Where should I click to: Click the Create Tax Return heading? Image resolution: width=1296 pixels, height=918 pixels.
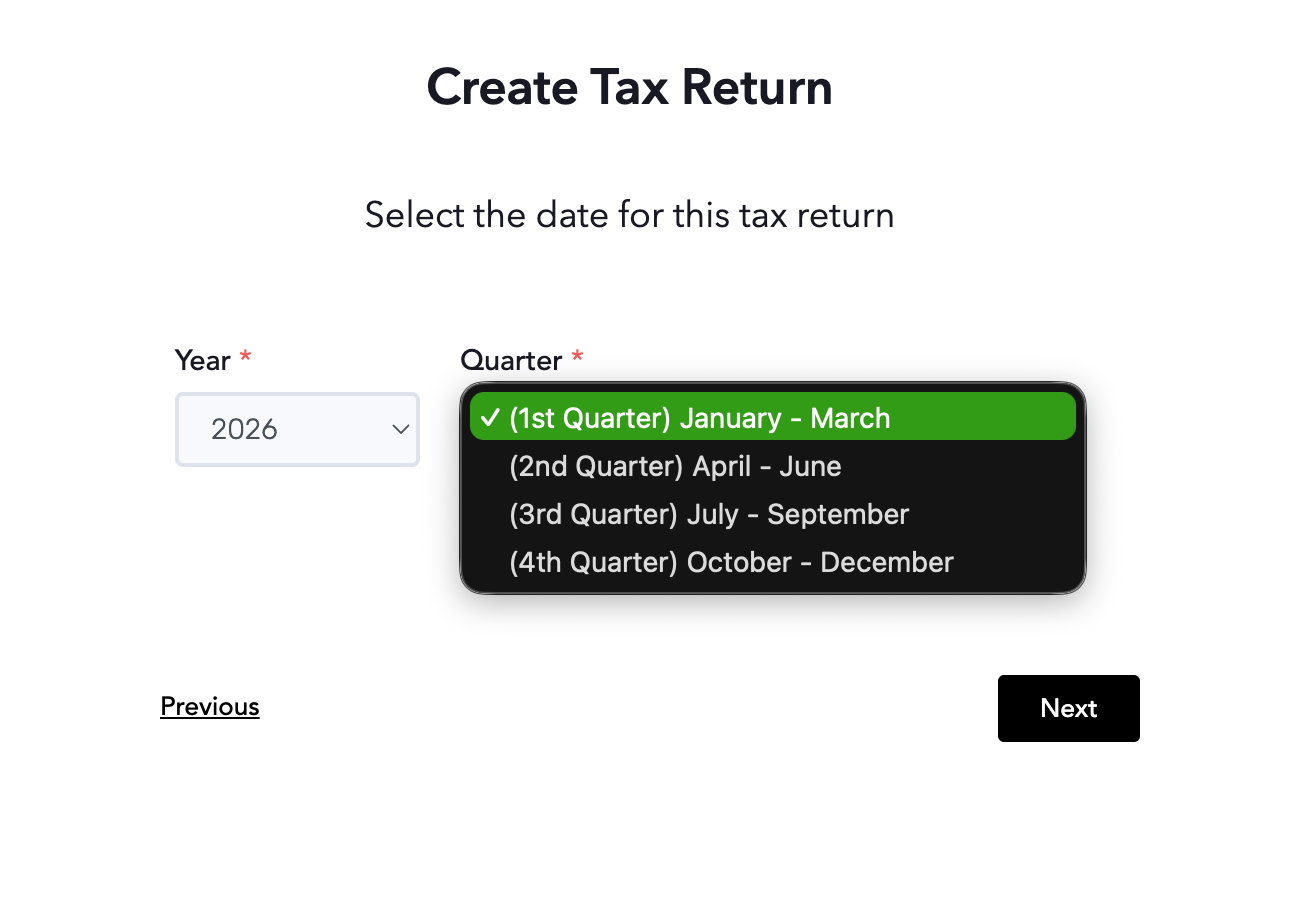point(630,87)
